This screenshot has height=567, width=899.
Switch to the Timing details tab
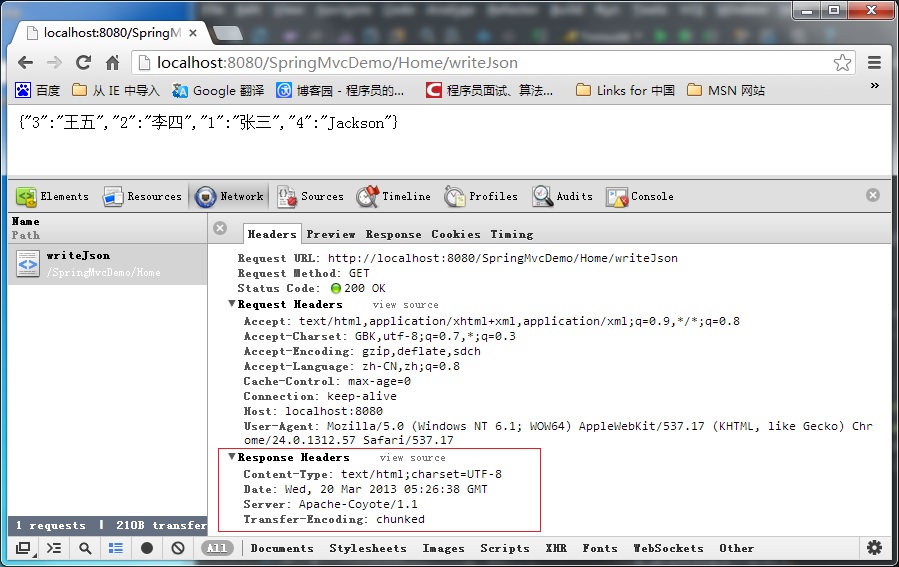point(511,234)
